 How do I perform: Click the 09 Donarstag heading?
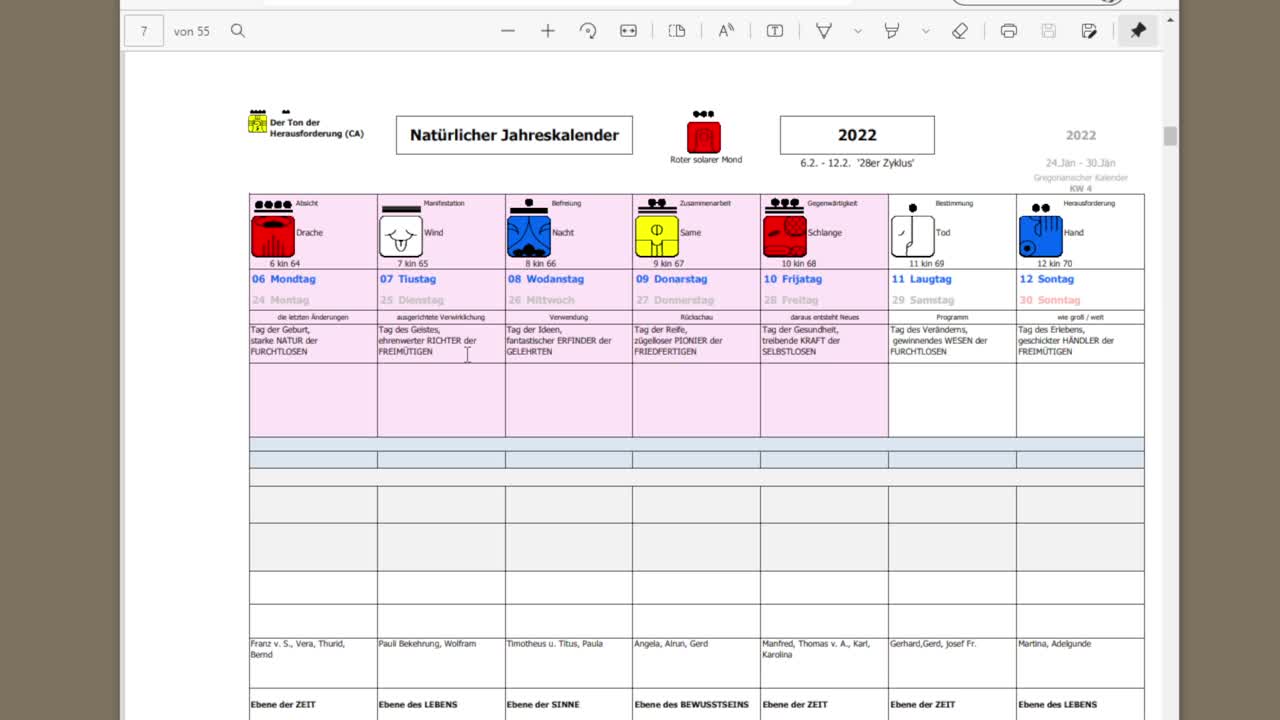coord(672,279)
